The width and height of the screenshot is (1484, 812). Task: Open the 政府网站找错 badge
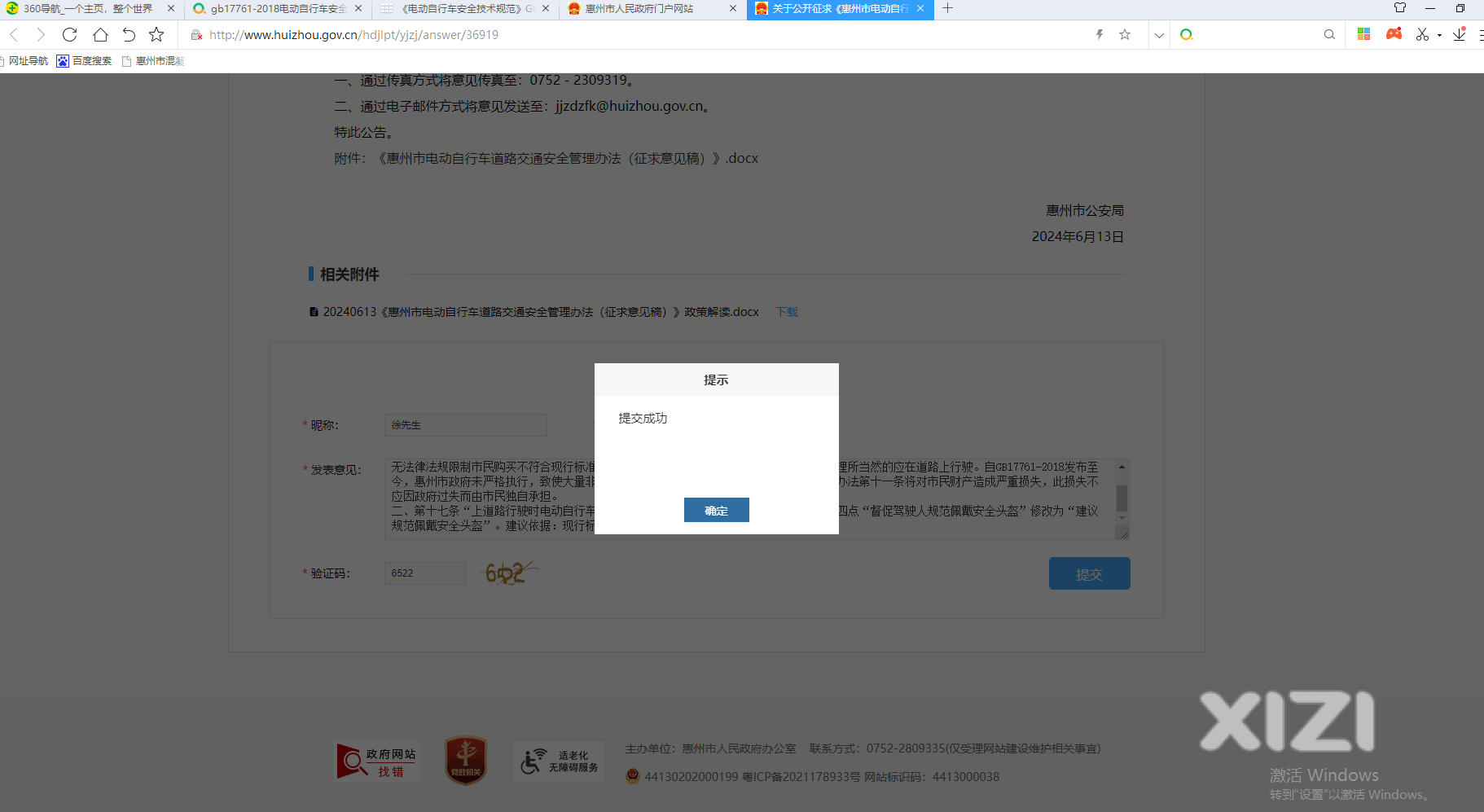377,762
